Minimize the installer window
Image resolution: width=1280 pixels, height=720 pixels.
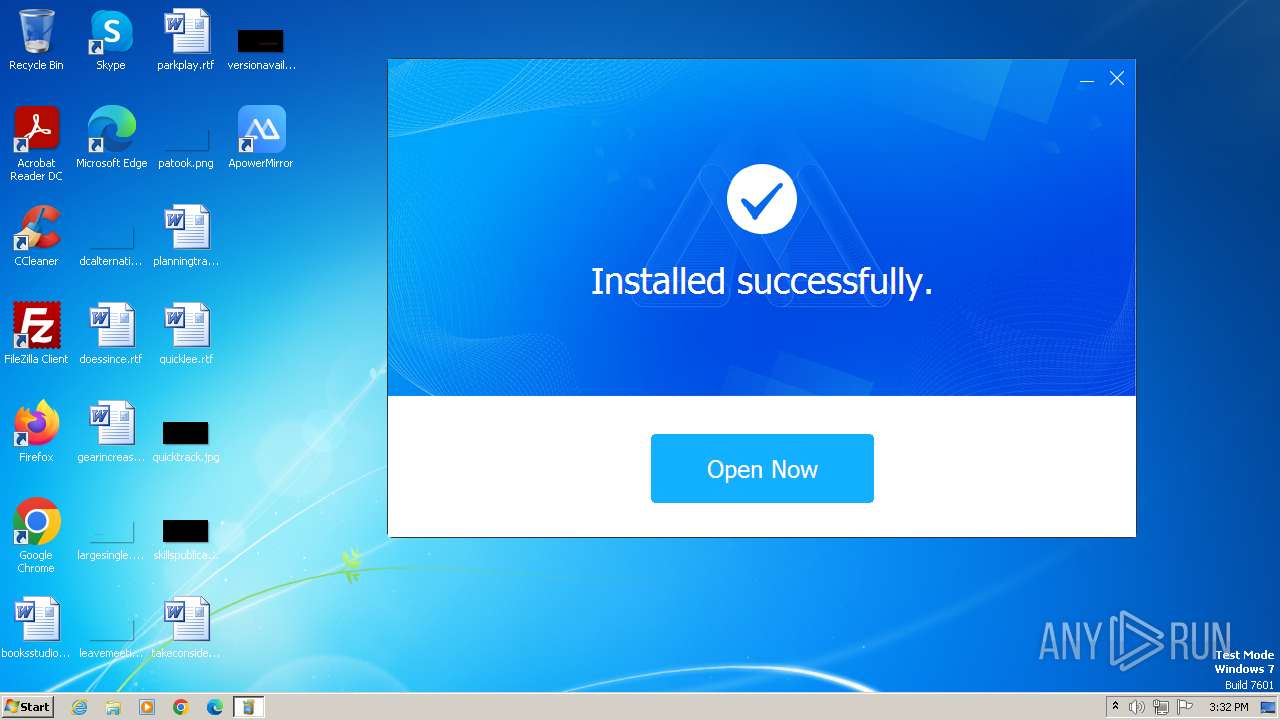click(x=1087, y=79)
